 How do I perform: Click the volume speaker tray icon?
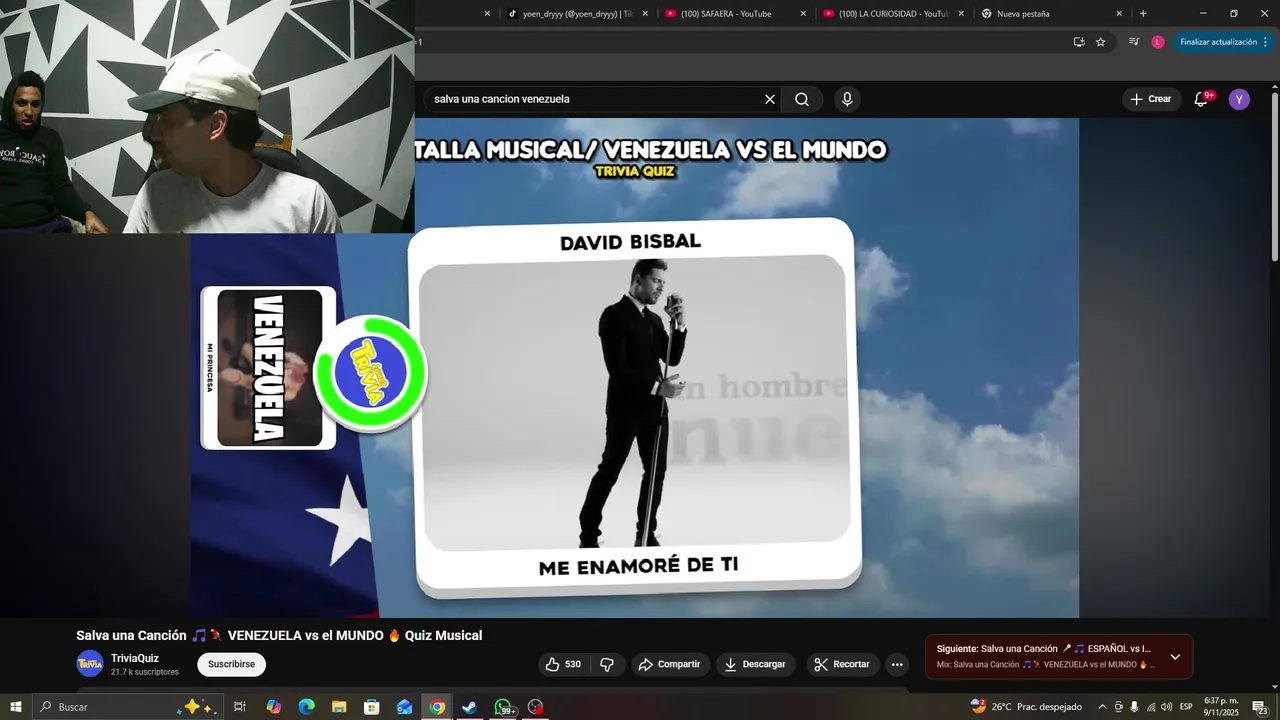pyautogui.click(x=1166, y=707)
